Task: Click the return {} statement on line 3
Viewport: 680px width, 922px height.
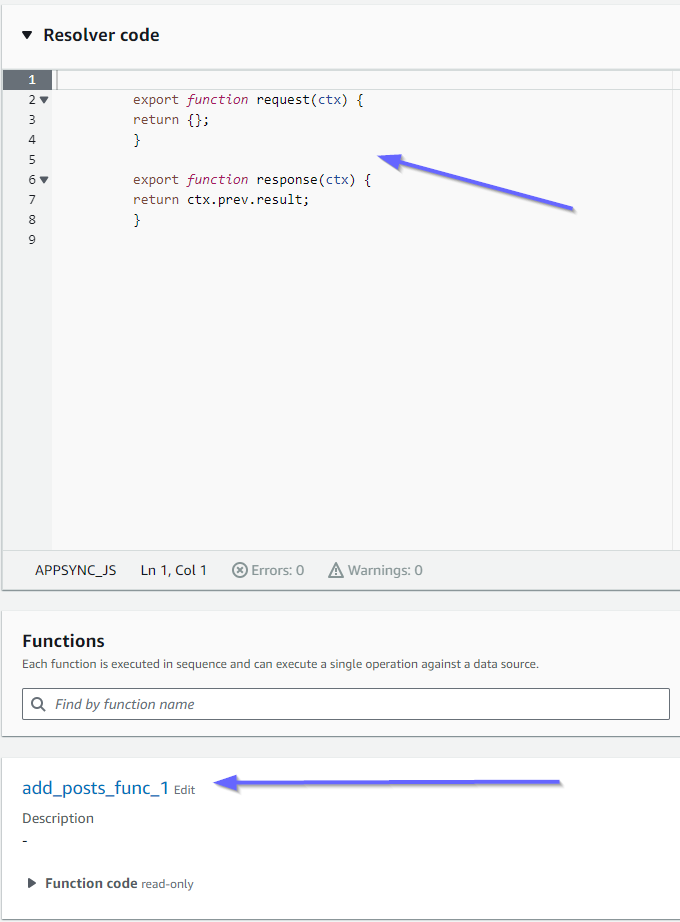Action: tap(170, 119)
